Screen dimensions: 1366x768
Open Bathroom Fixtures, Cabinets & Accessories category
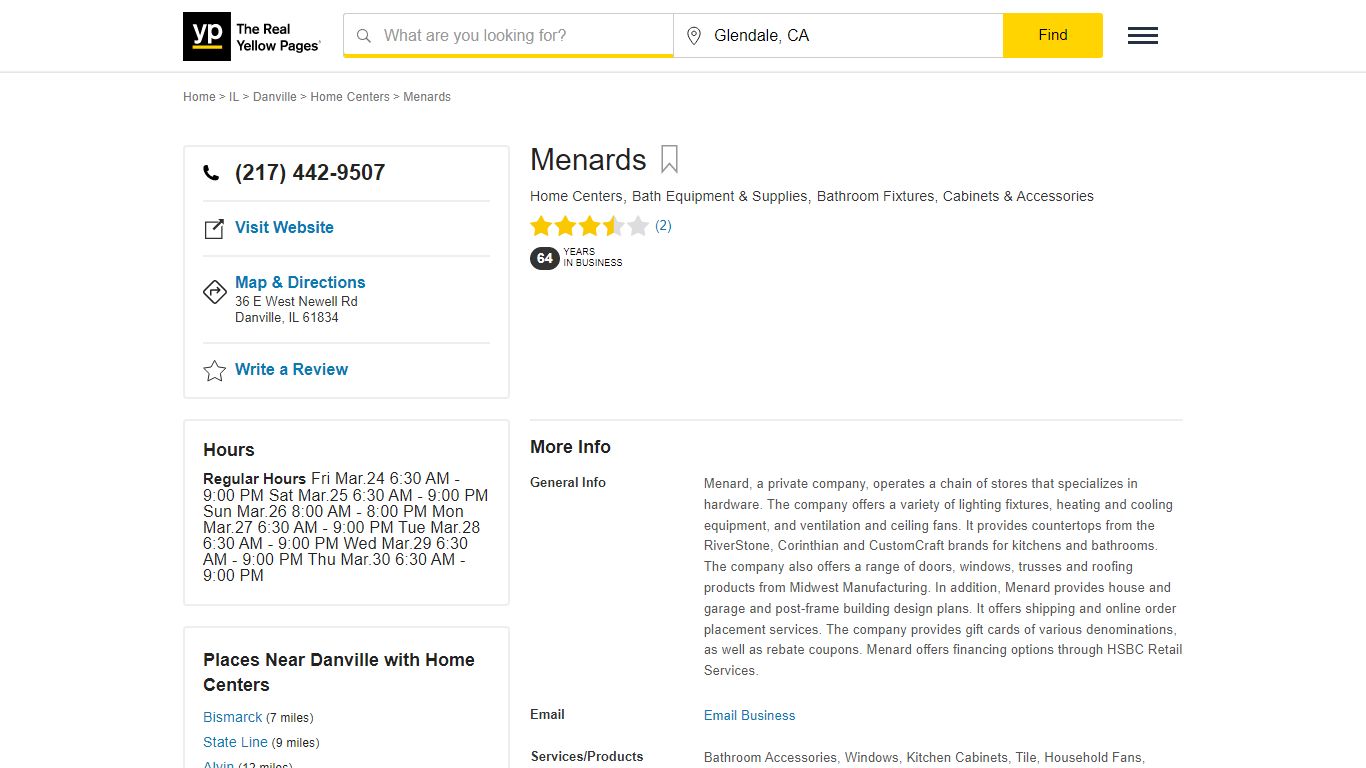point(955,196)
